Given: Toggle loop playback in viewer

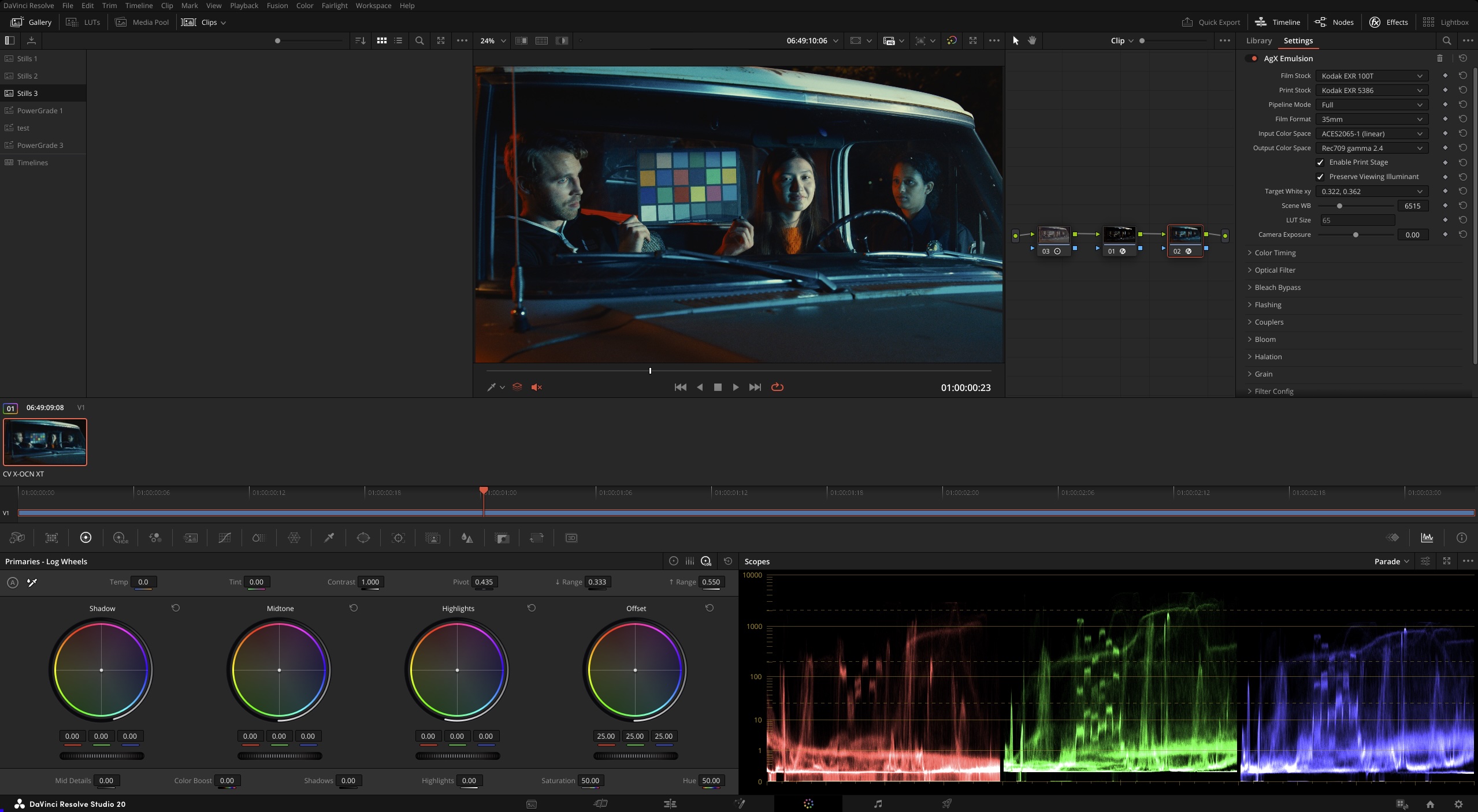Looking at the screenshot, I should [777, 388].
